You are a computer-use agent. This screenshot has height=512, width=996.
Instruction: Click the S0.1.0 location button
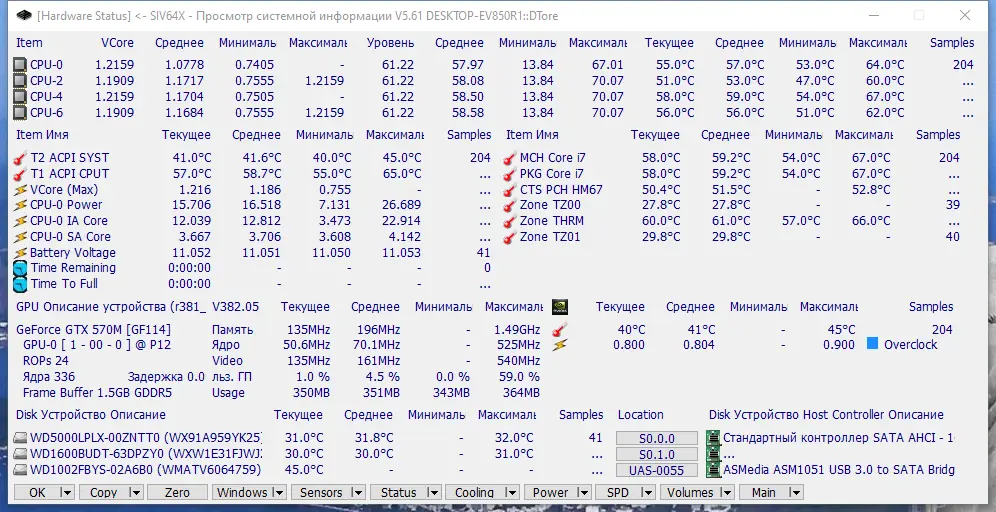pos(657,454)
